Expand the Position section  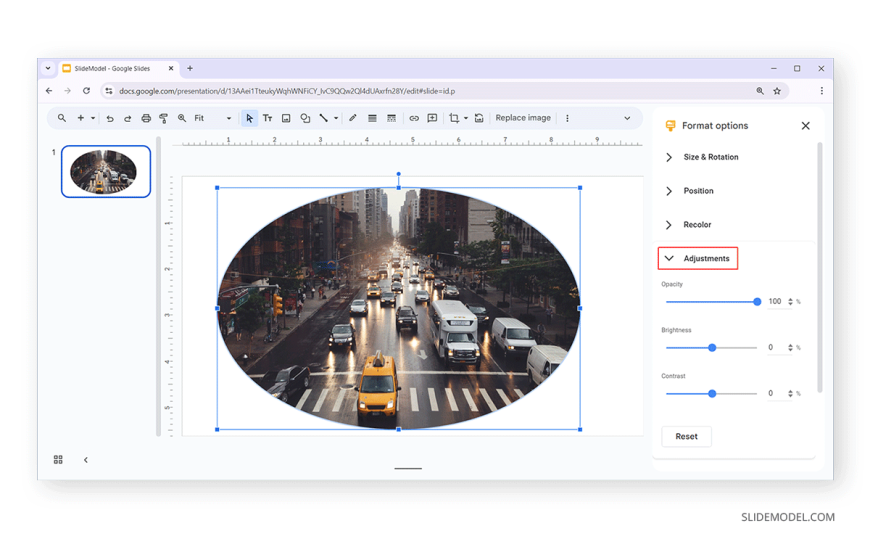click(690, 191)
